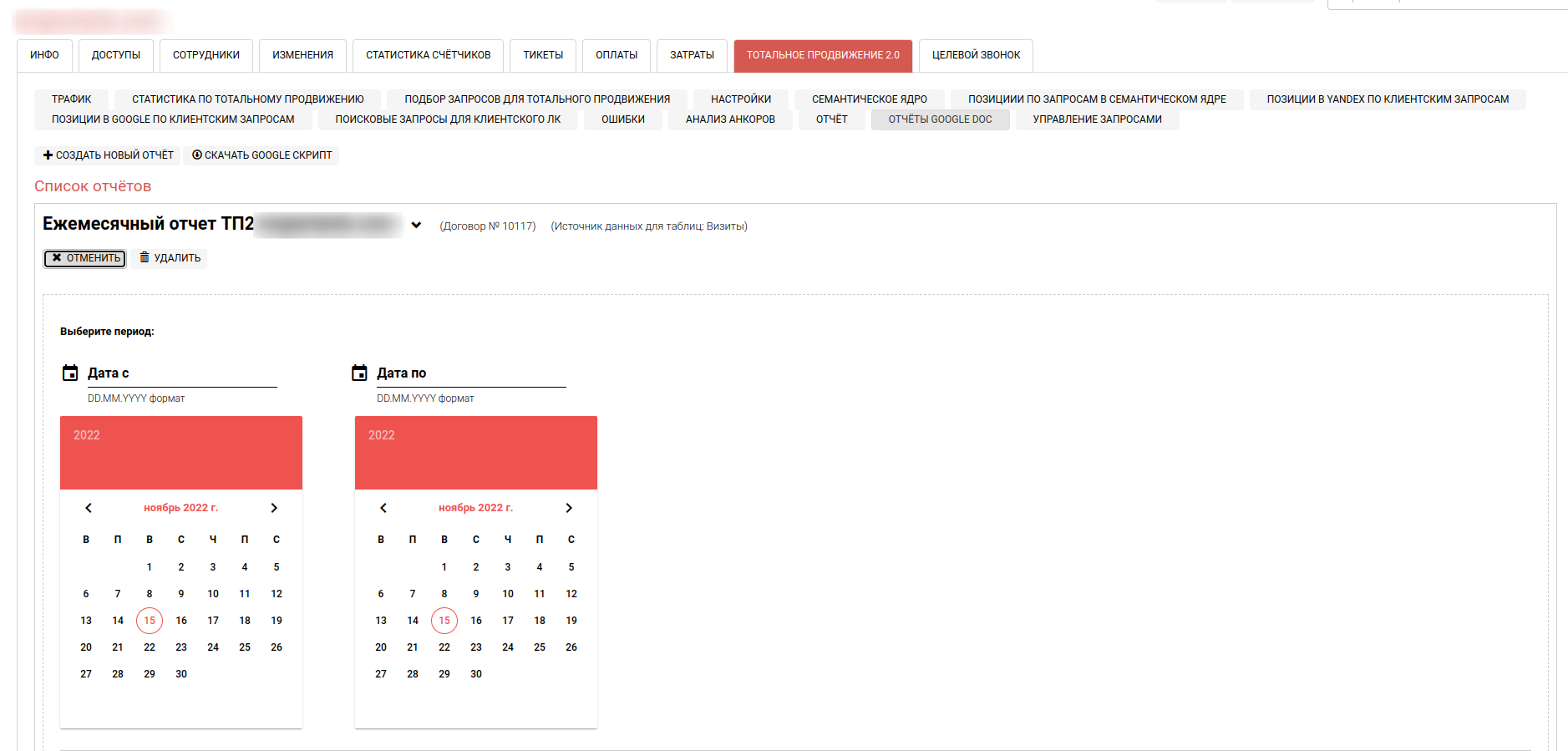1568x751 pixels.
Task: Click the Отменить cancel button
Action: 85,258
